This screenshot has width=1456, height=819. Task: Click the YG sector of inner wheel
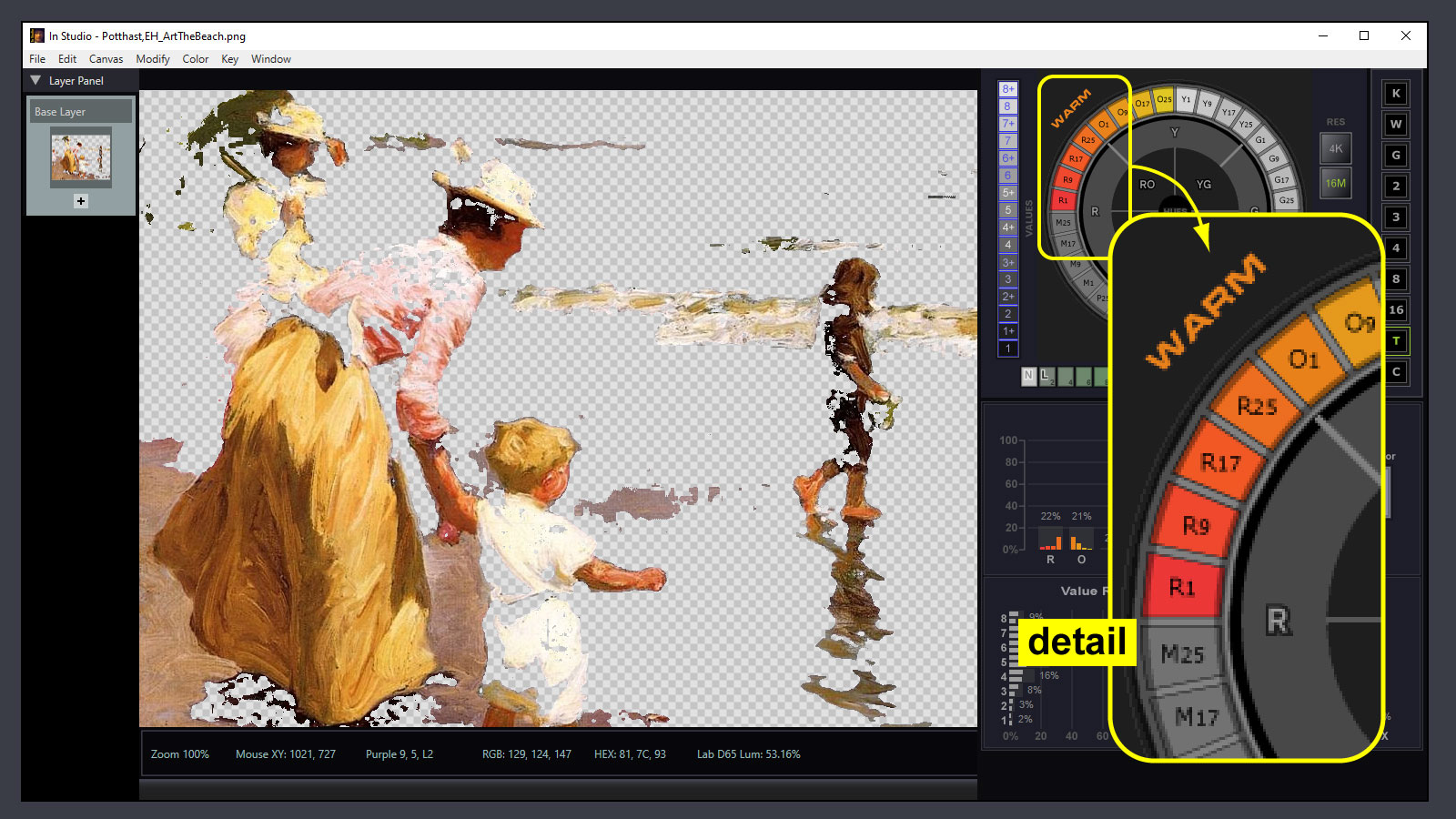[1203, 185]
